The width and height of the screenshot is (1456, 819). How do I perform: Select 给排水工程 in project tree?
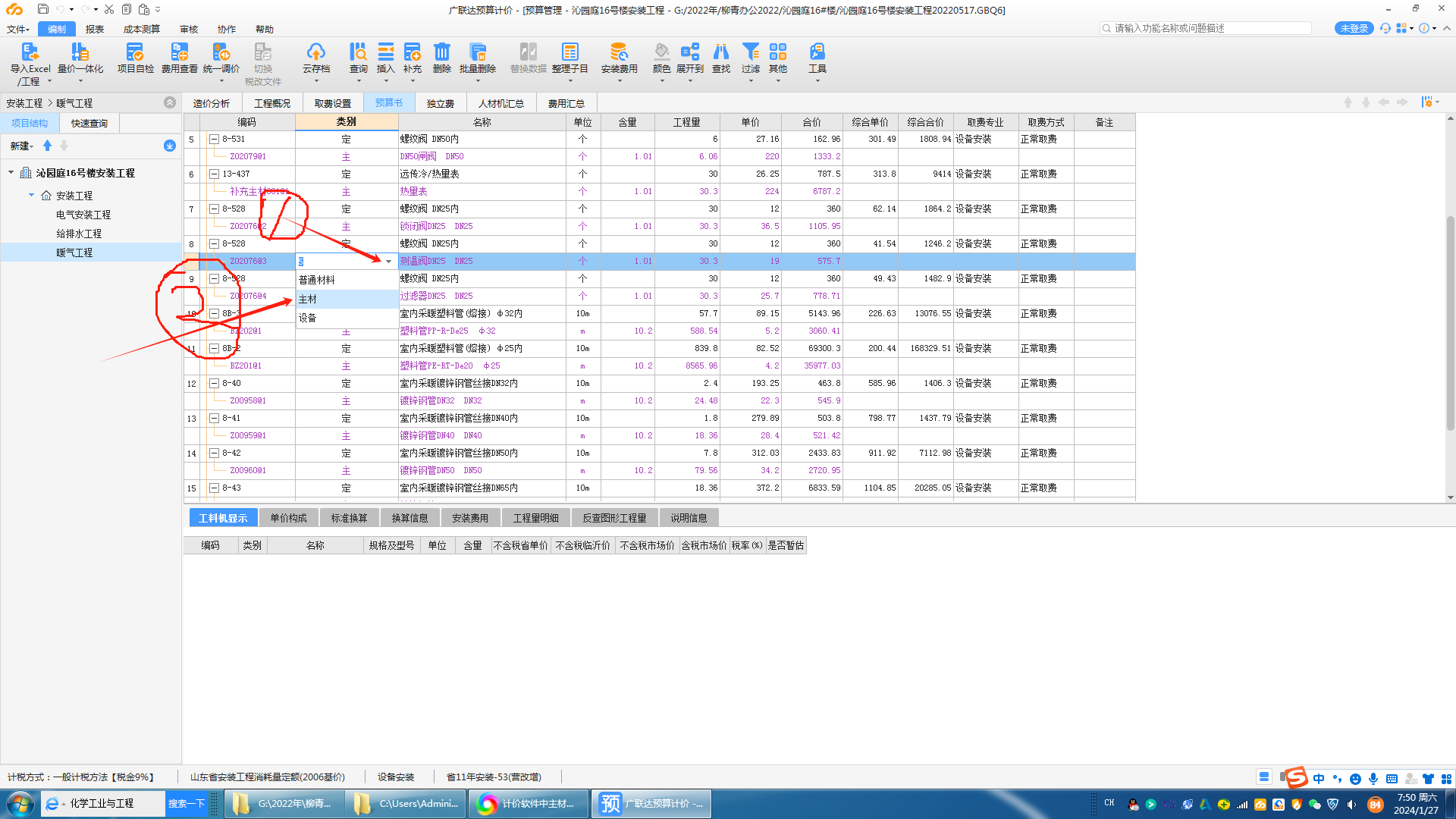click(79, 234)
